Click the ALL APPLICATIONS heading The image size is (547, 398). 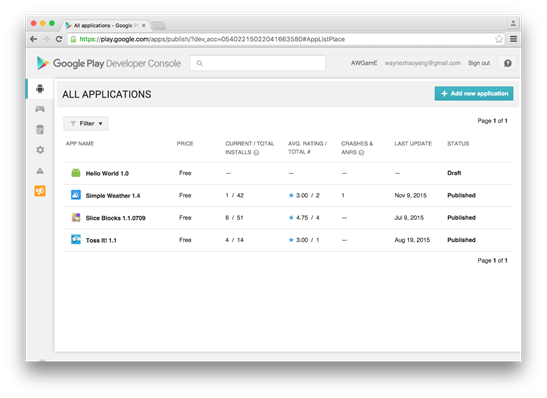[x=107, y=94]
